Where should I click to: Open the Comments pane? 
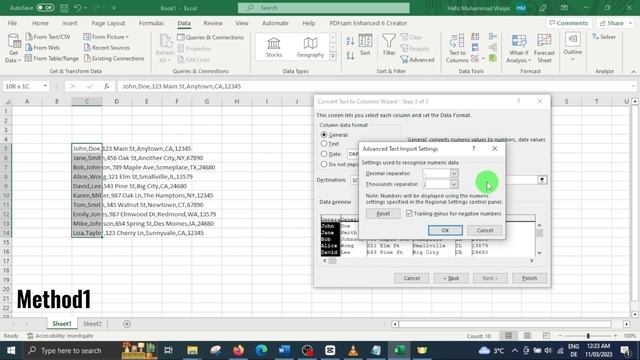pos(569,23)
